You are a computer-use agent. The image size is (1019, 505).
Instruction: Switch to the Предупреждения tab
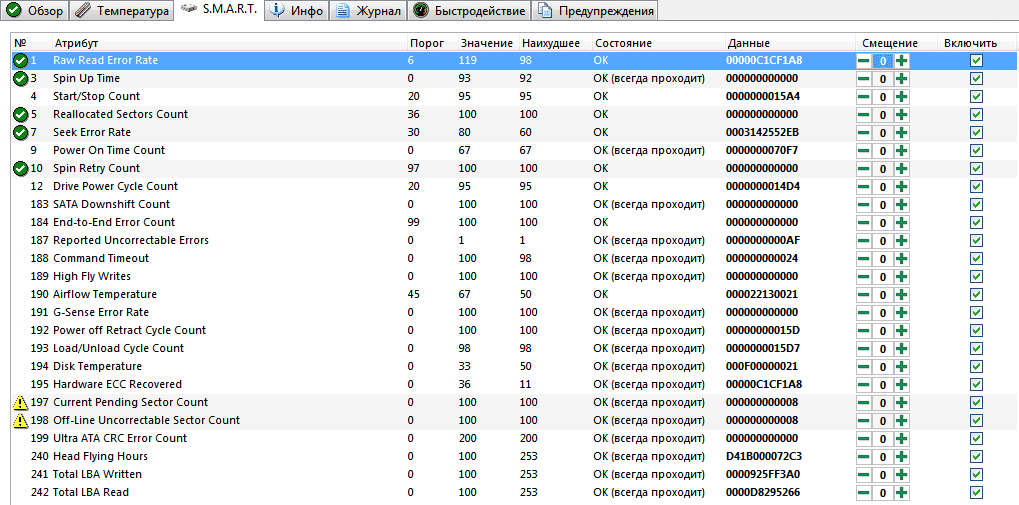coord(594,11)
